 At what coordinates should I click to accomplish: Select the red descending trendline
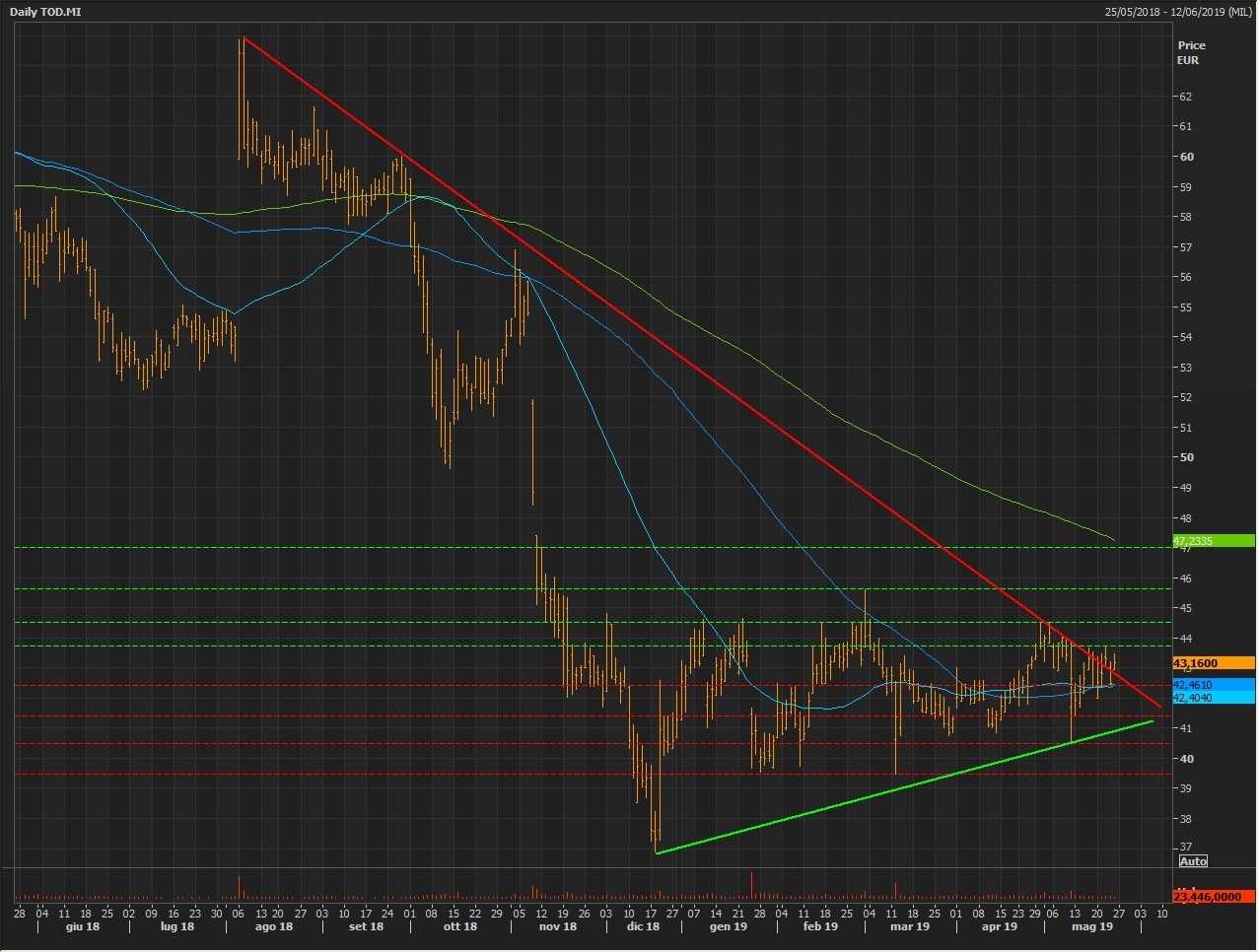(x=701, y=373)
